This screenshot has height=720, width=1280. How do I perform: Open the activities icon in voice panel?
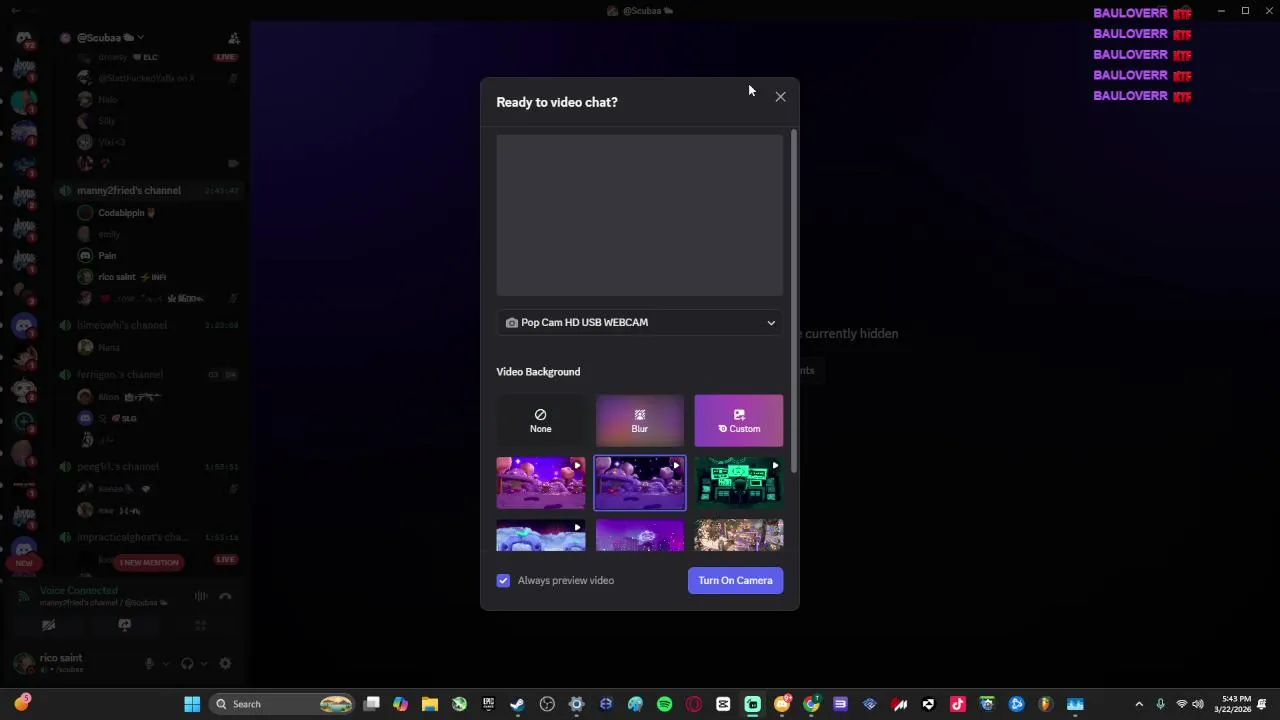coord(201,625)
